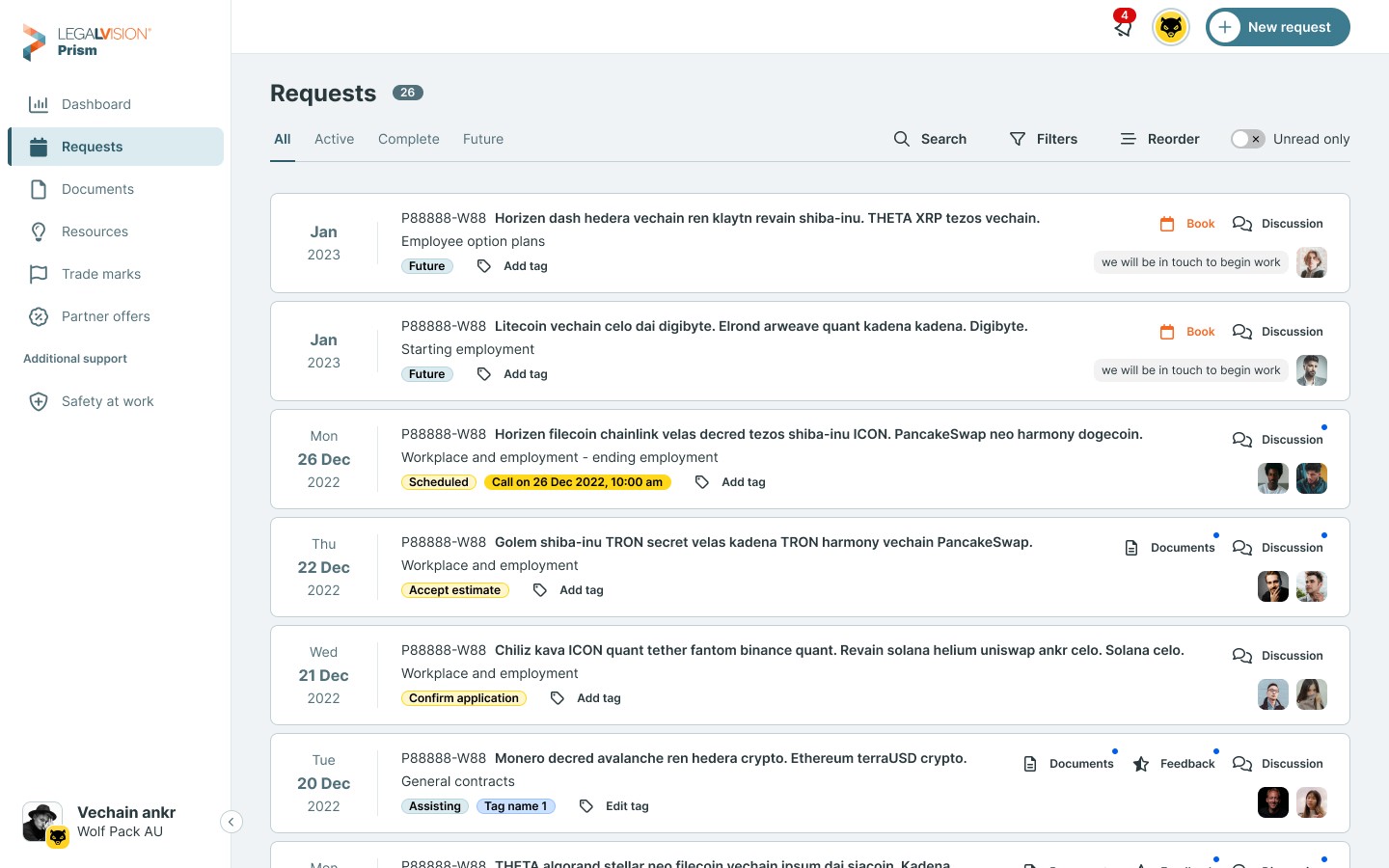Click the Confirm application badge
Screen dimensions: 1389x868
464,698
